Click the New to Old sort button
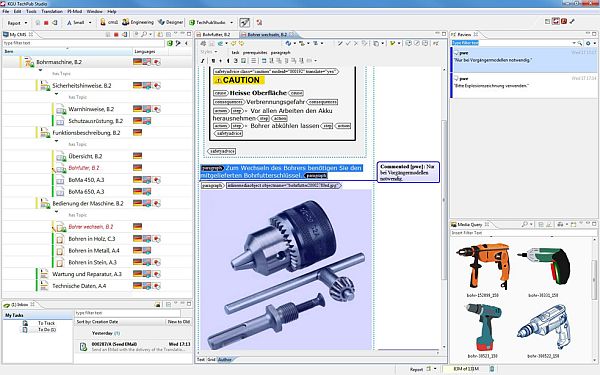 [178, 322]
